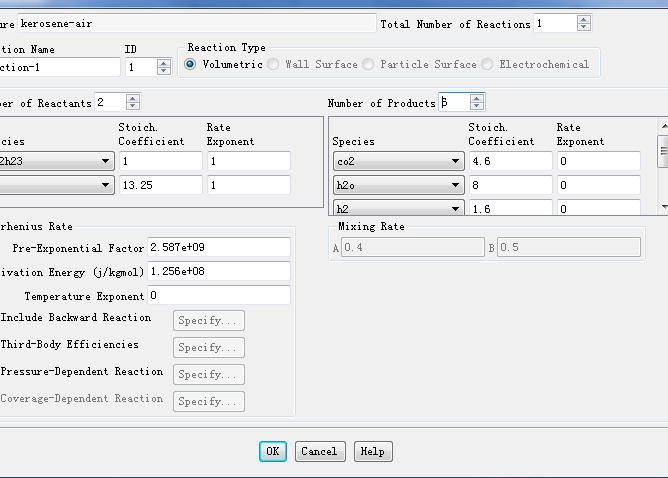This screenshot has height=478, width=668.
Task: Edit the Pre-Exponential Factor field
Action: pyautogui.click(x=219, y=247)
